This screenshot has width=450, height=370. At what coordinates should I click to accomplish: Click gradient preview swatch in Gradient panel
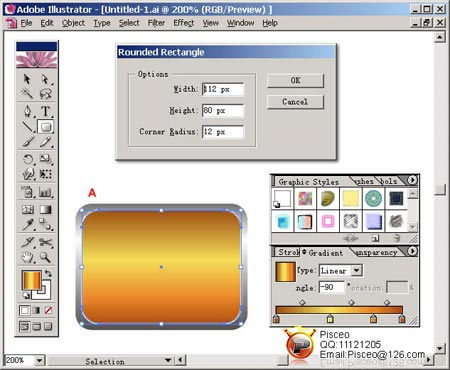[x=285, y=272]
